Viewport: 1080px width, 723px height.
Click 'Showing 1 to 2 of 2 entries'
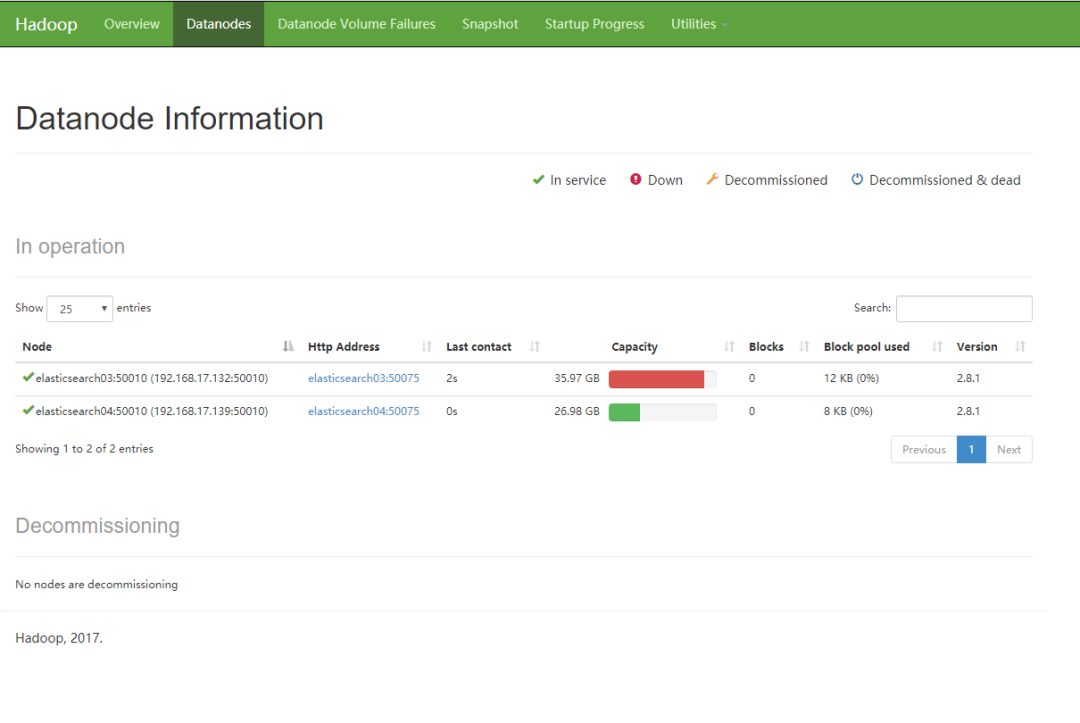[84, 449]
